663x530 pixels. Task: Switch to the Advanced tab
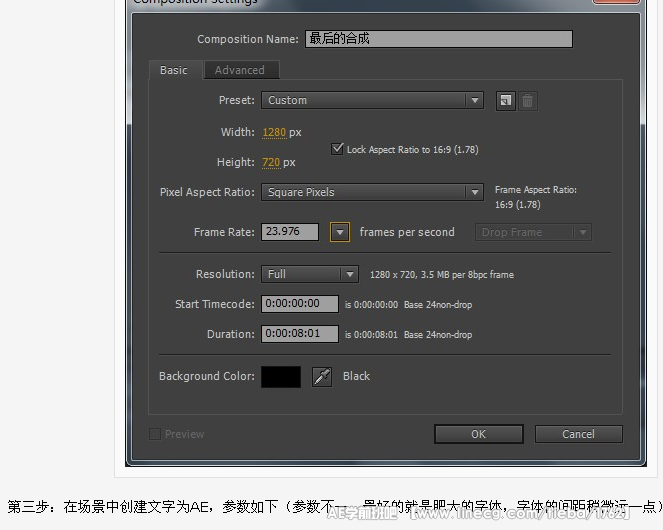click(241, 70)
